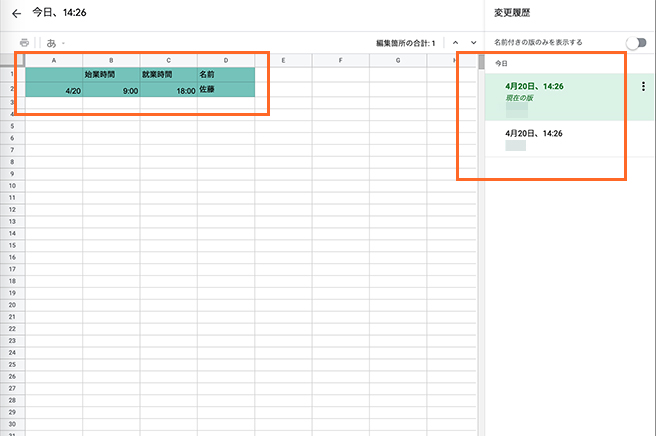
Task: Click the 編集箇所の合計 edit count label
Action: click(404, 43)
